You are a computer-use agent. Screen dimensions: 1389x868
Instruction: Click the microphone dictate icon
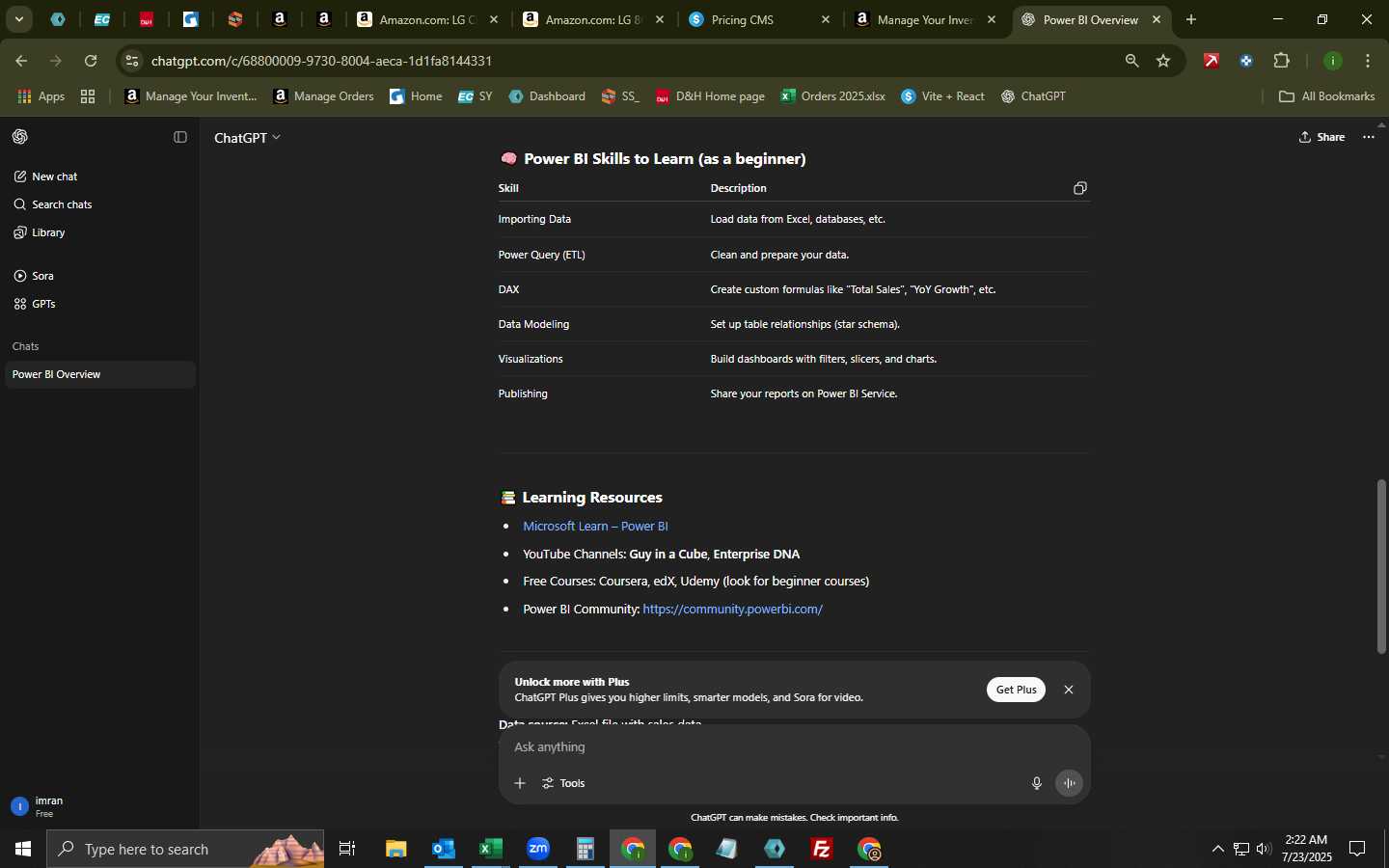1037,783
